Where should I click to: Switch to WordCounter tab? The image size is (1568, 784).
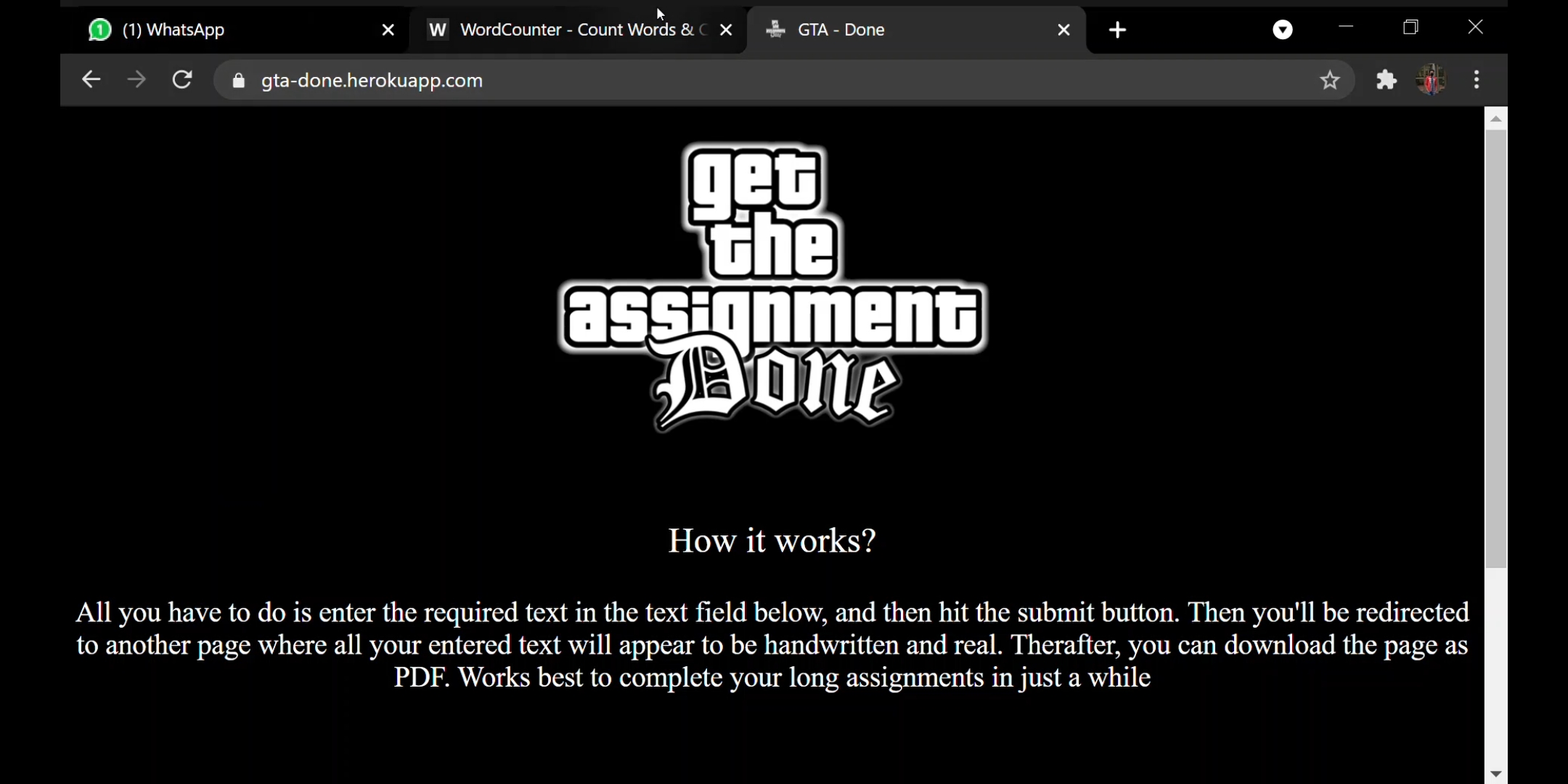(x=566, y=30)
